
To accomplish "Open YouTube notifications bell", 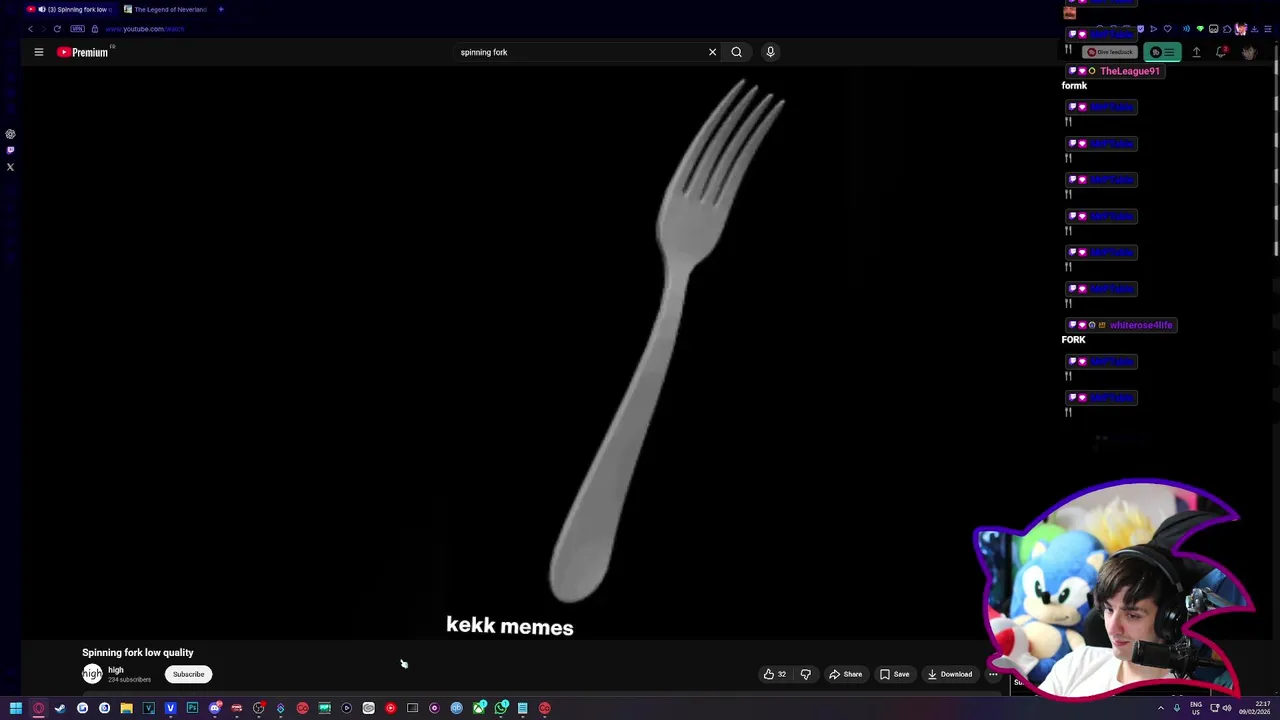I will coord(1221,52).
